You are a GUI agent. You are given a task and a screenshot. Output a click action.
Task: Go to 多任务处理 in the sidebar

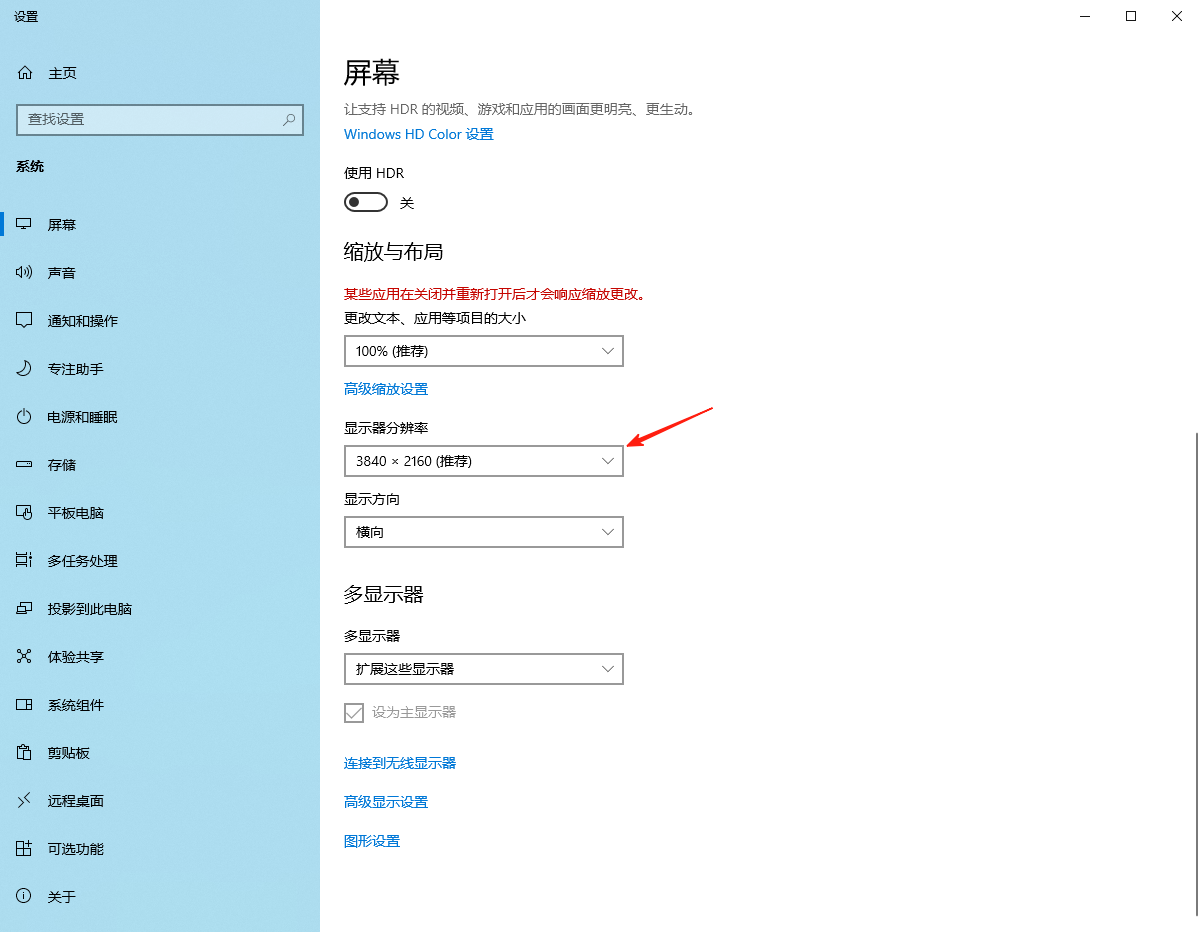pos(82,561)
